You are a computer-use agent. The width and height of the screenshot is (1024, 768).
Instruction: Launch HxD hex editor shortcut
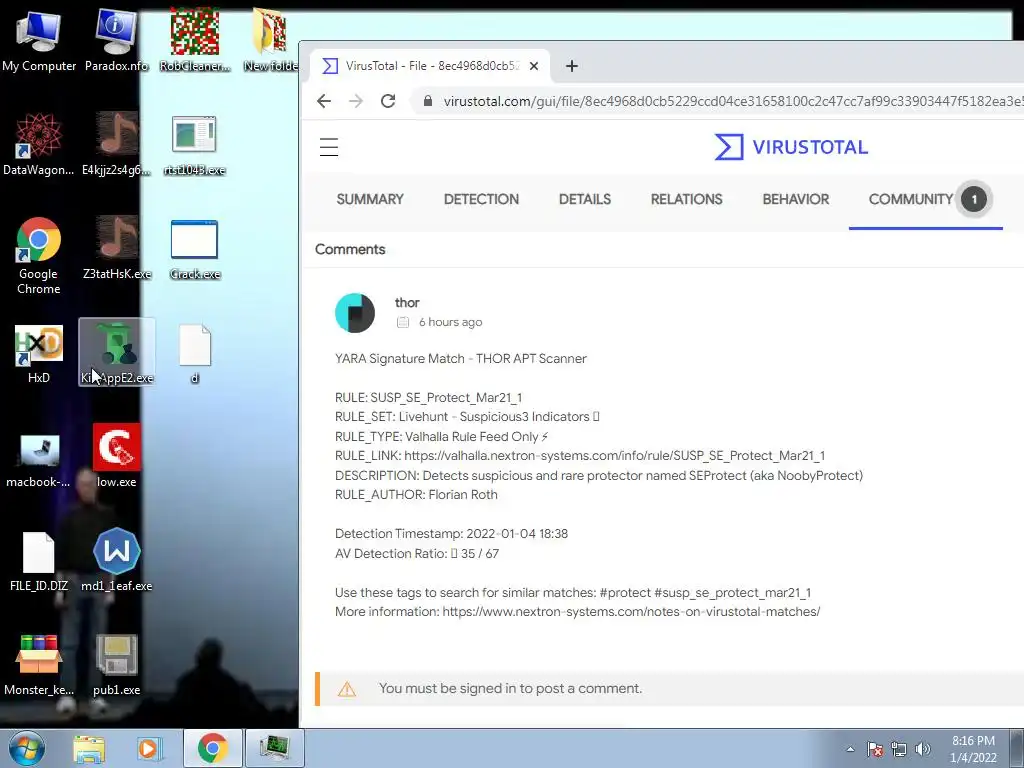[x=39, y=353]
